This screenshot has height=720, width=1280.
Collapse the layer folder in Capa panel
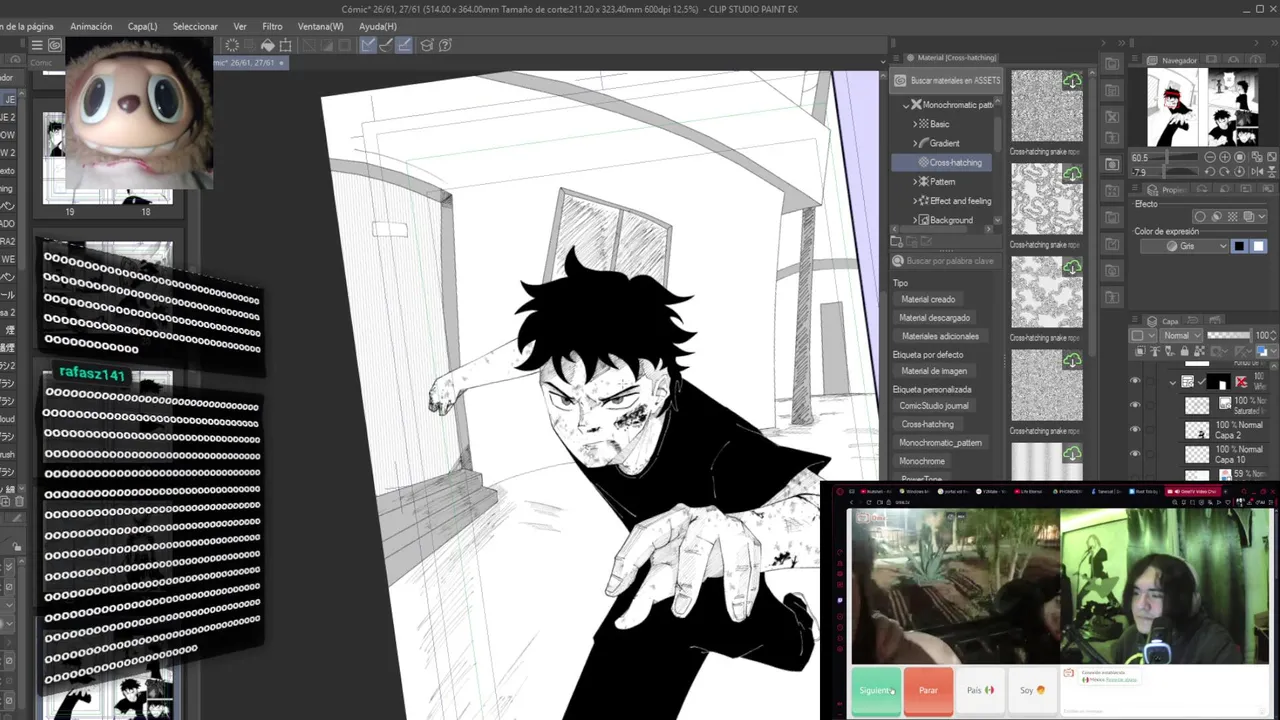1173,383
